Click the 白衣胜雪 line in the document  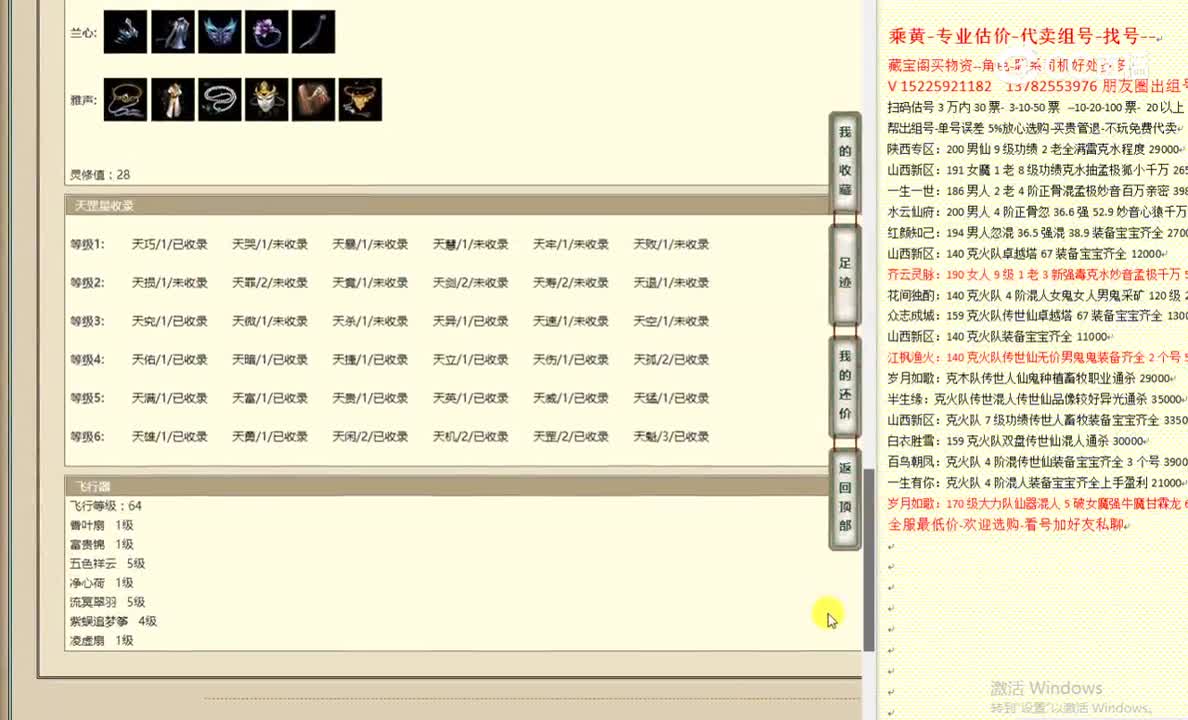pos(1018,440)
